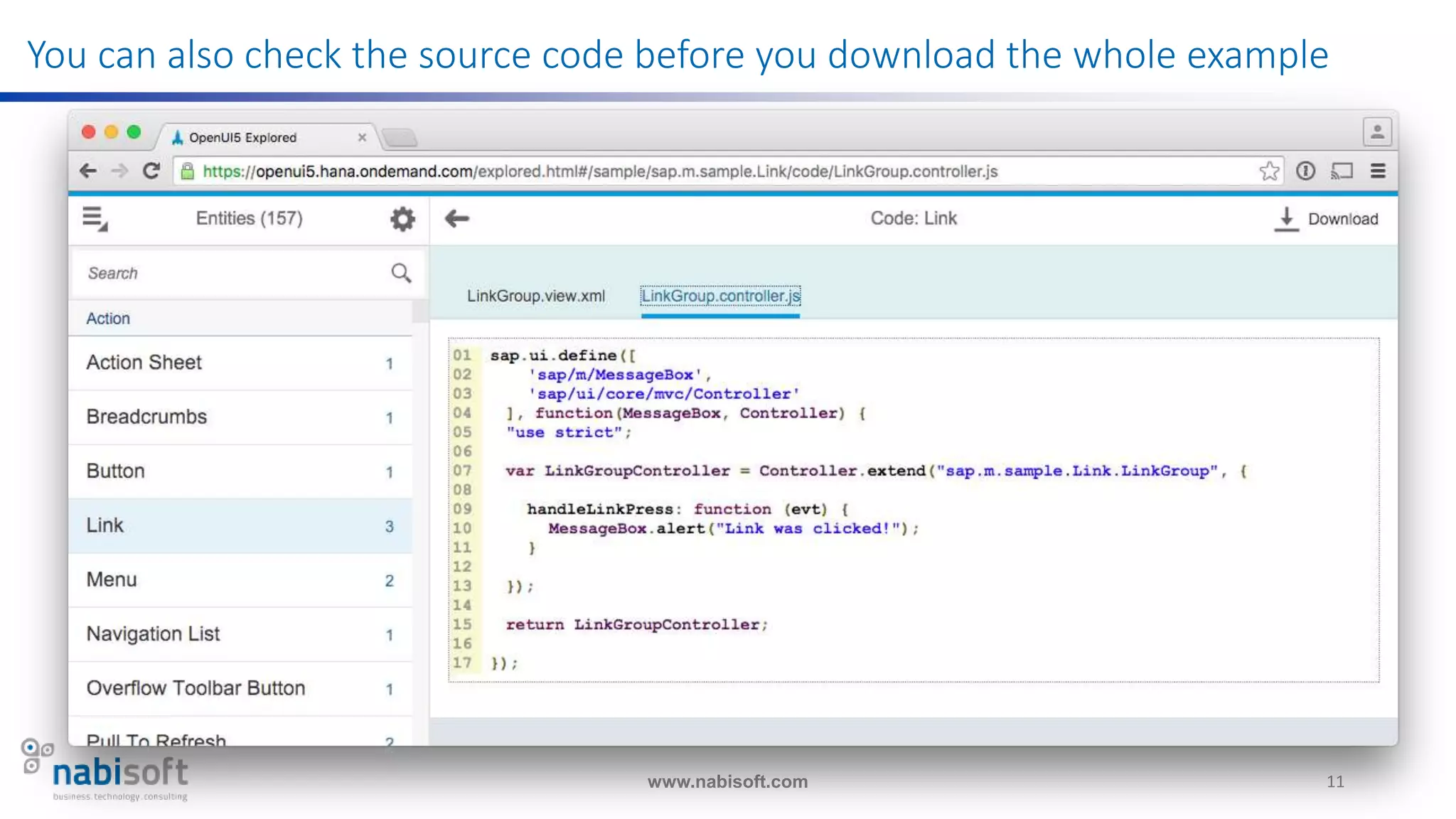
Task: Select Button in the entity list
Action: coord(240,471)
